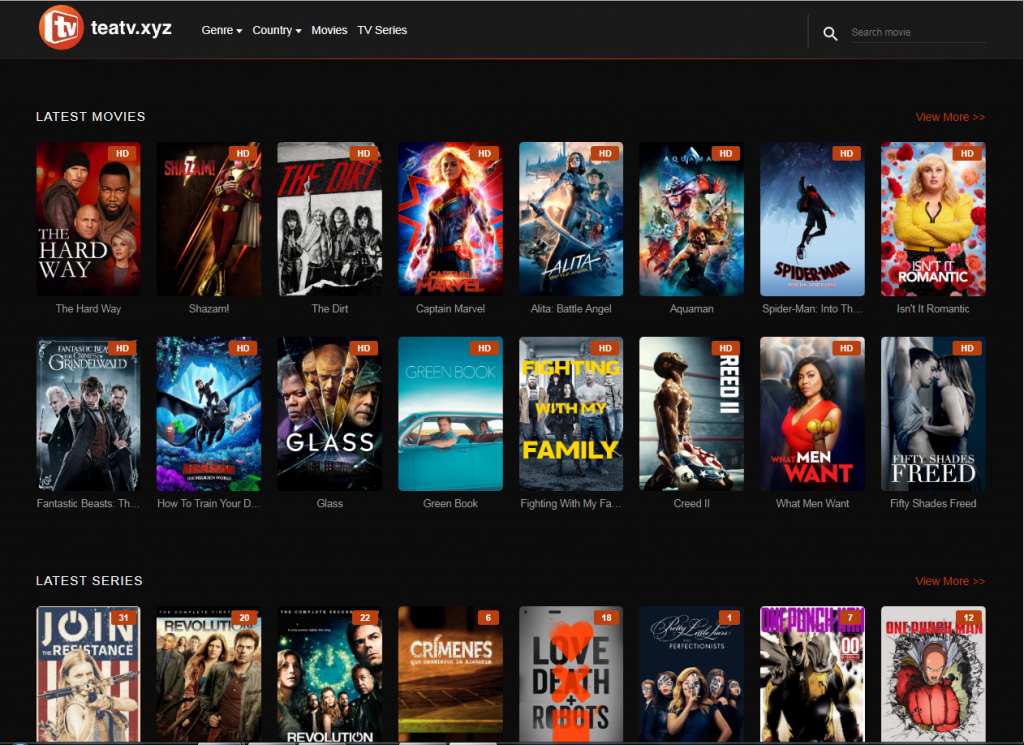This screenshot has width=1024, height=745.
Task: Expand the Country dropdown menu
Action: coord(277,30)
